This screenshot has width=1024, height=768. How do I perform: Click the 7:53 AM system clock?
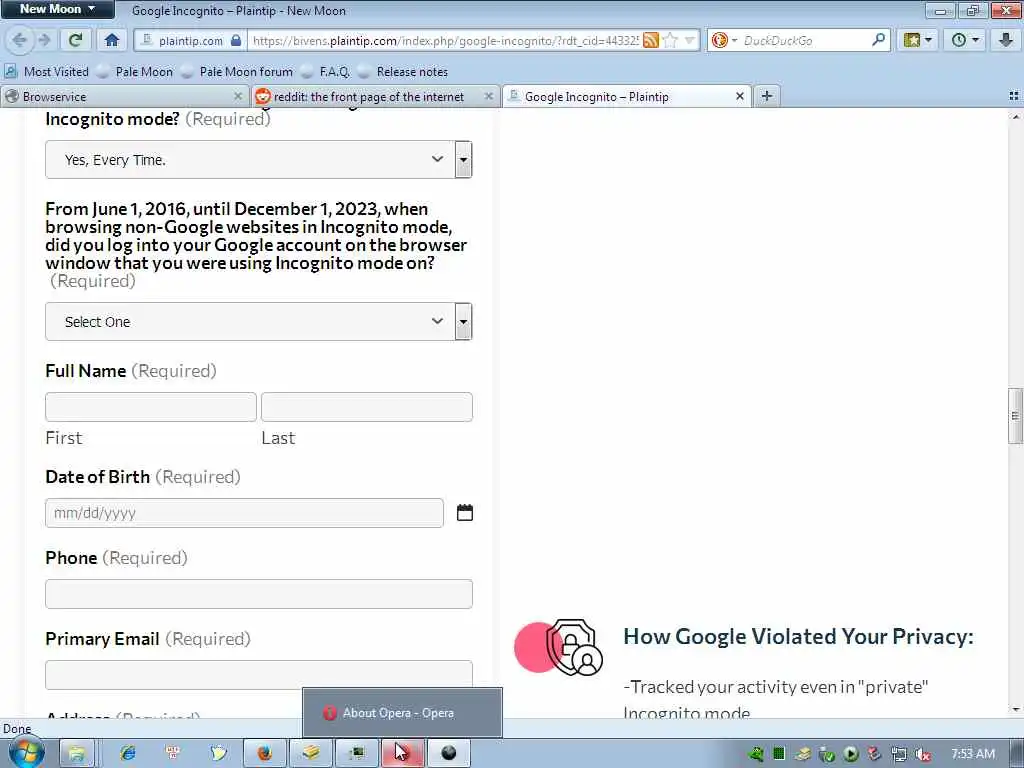click(x=973, y=754)
